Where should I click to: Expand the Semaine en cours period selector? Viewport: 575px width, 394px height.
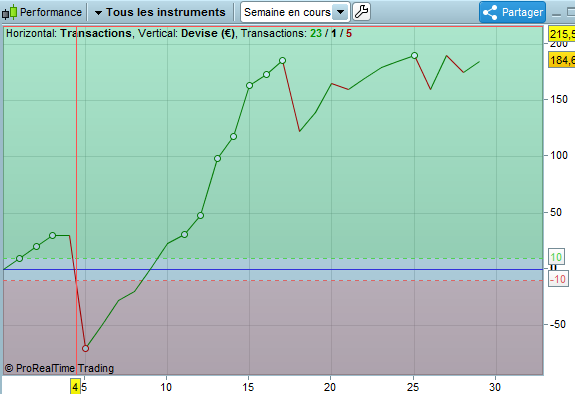(x=295, y=12)
